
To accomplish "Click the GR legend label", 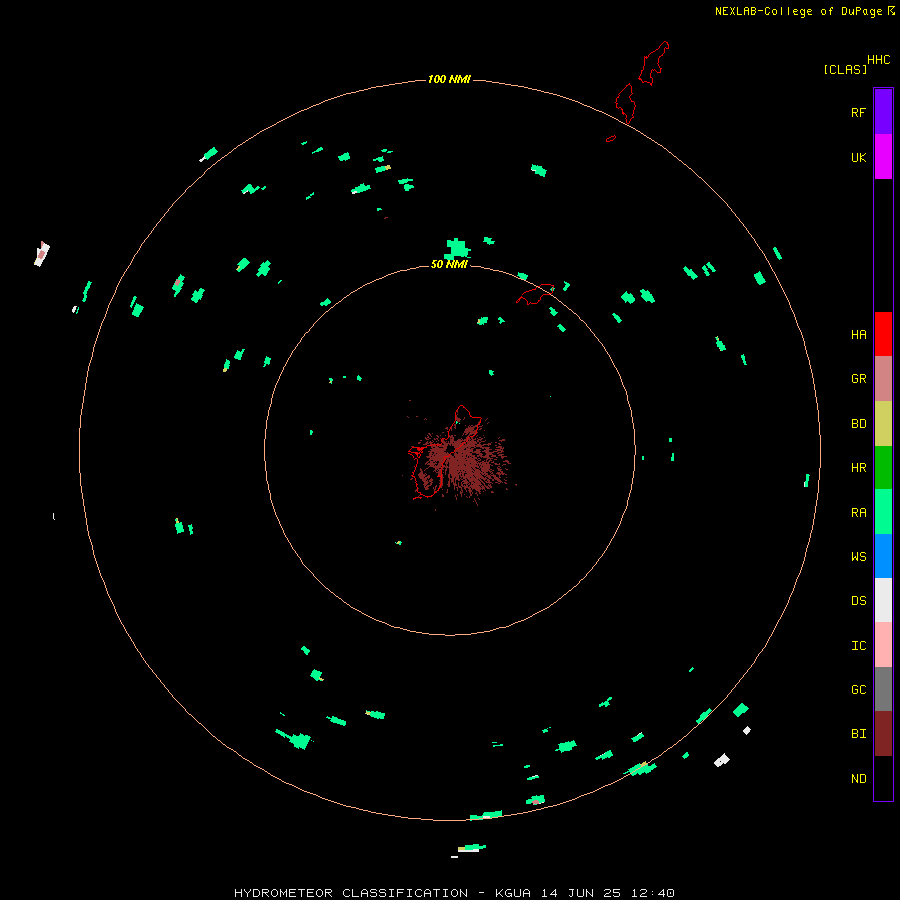I will (x=858, y=379).
